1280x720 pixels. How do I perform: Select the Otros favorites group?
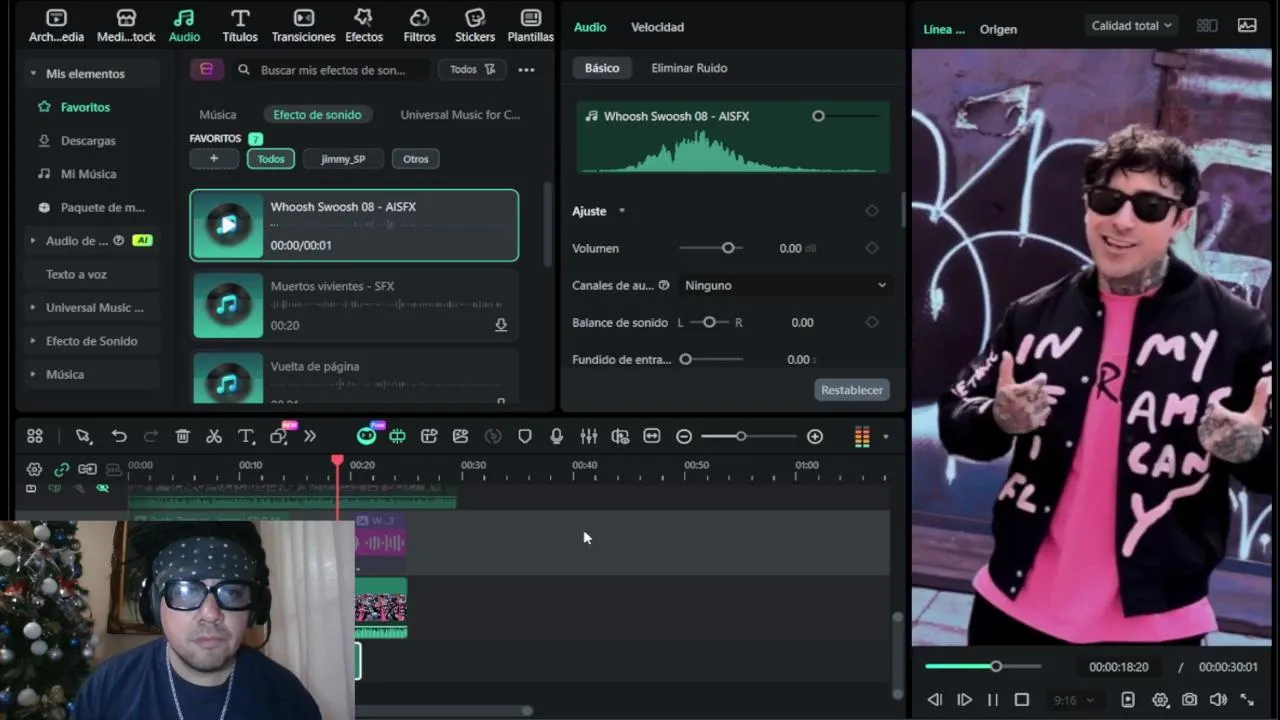pyautogui.click(x=416, y=159)
